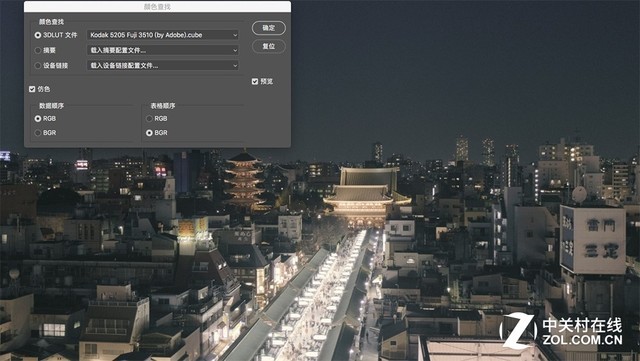Toggle the 预览 checkbox

tap(255, 81)
